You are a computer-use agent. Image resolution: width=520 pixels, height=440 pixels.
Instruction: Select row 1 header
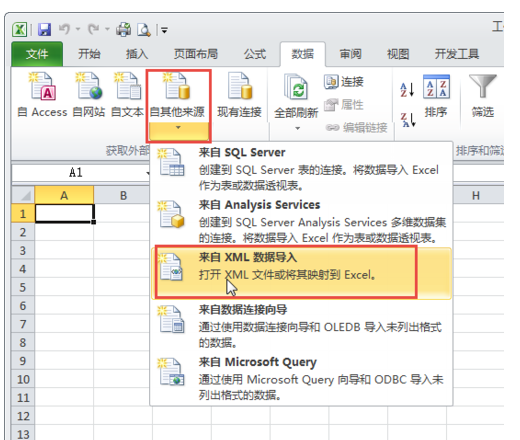click(23, 213)
